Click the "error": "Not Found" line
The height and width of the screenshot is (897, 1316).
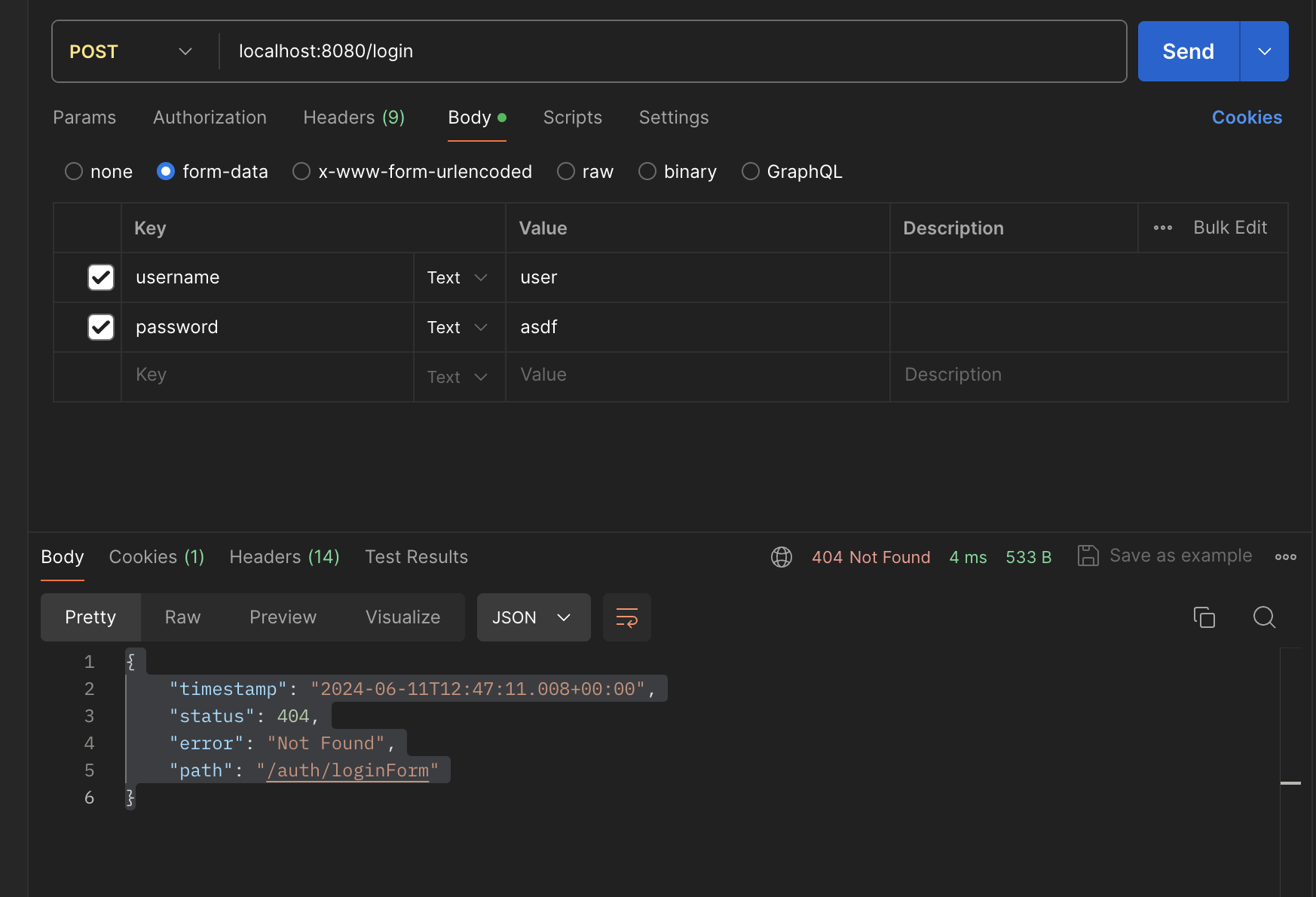click(x=283, y=743)
